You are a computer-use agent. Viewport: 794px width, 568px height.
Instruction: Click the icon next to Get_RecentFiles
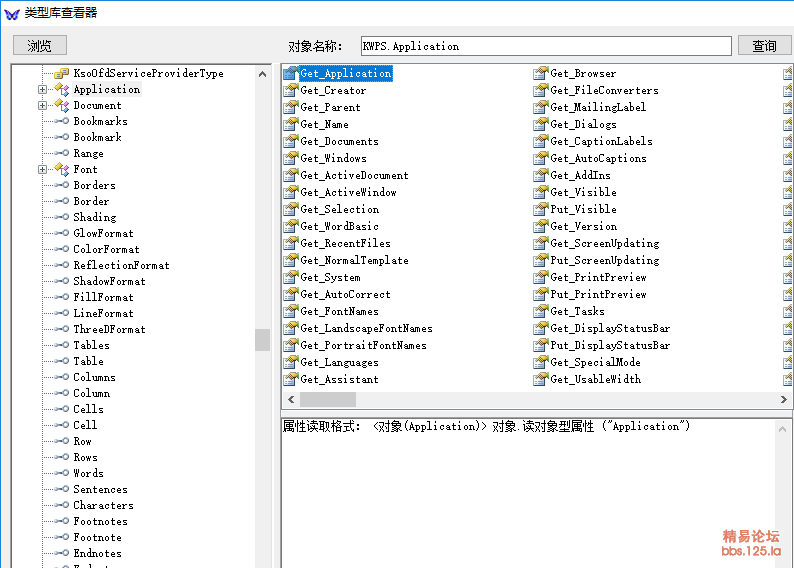(x=290, y=243)
